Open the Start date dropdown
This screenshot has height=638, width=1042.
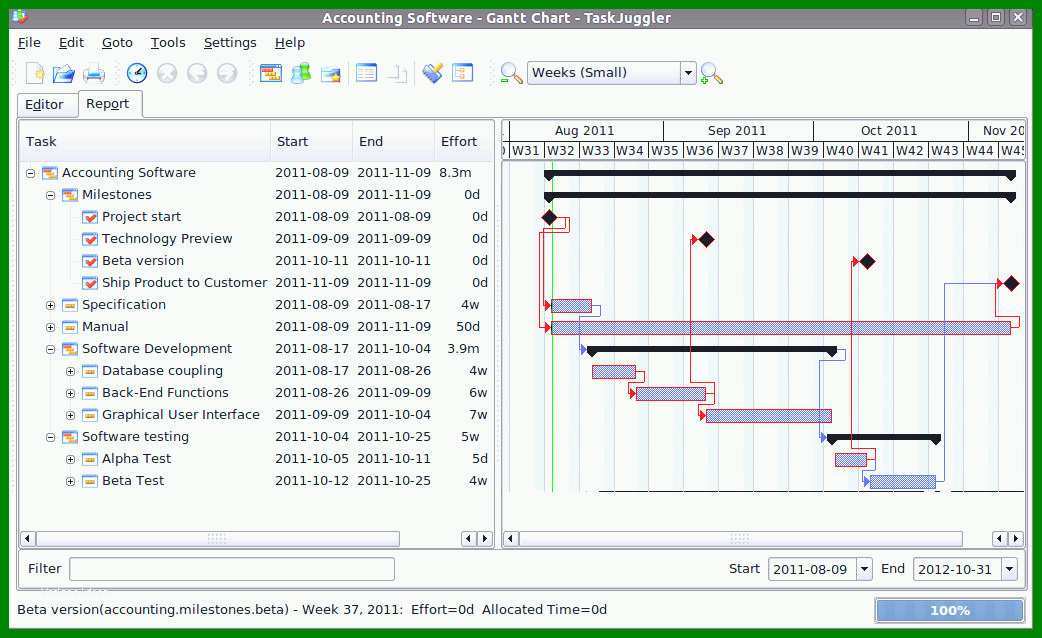[864, 569]
